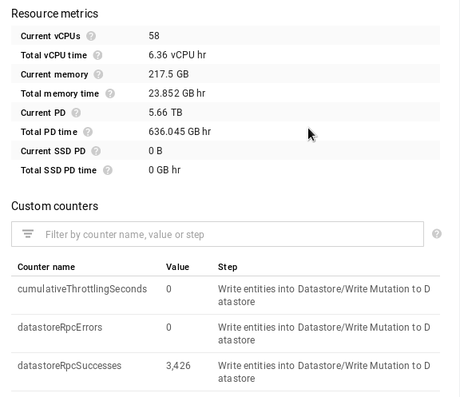The width and height of the screenshot is (460, 397).
Task: Click the Step column header
Action: (x=228, y=267)
